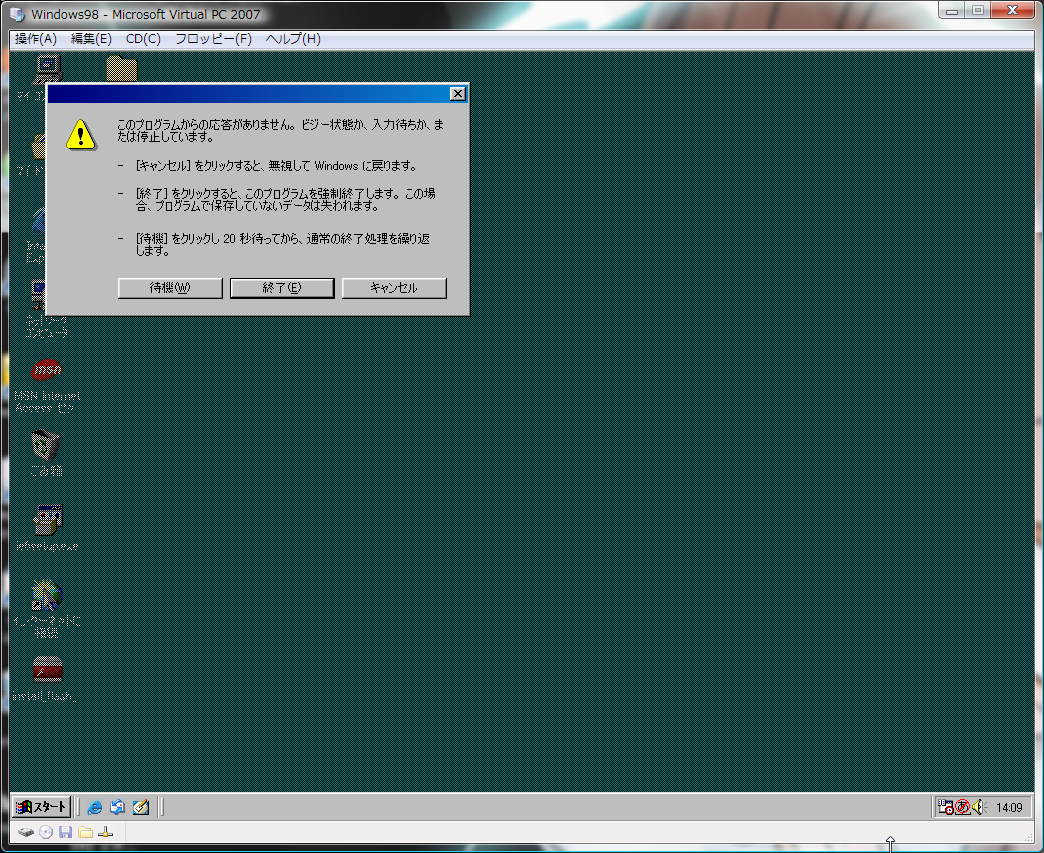Select the folder icon on the desktop
The height and width of the screenshot is (853, 1044).
tap(122, 69)
